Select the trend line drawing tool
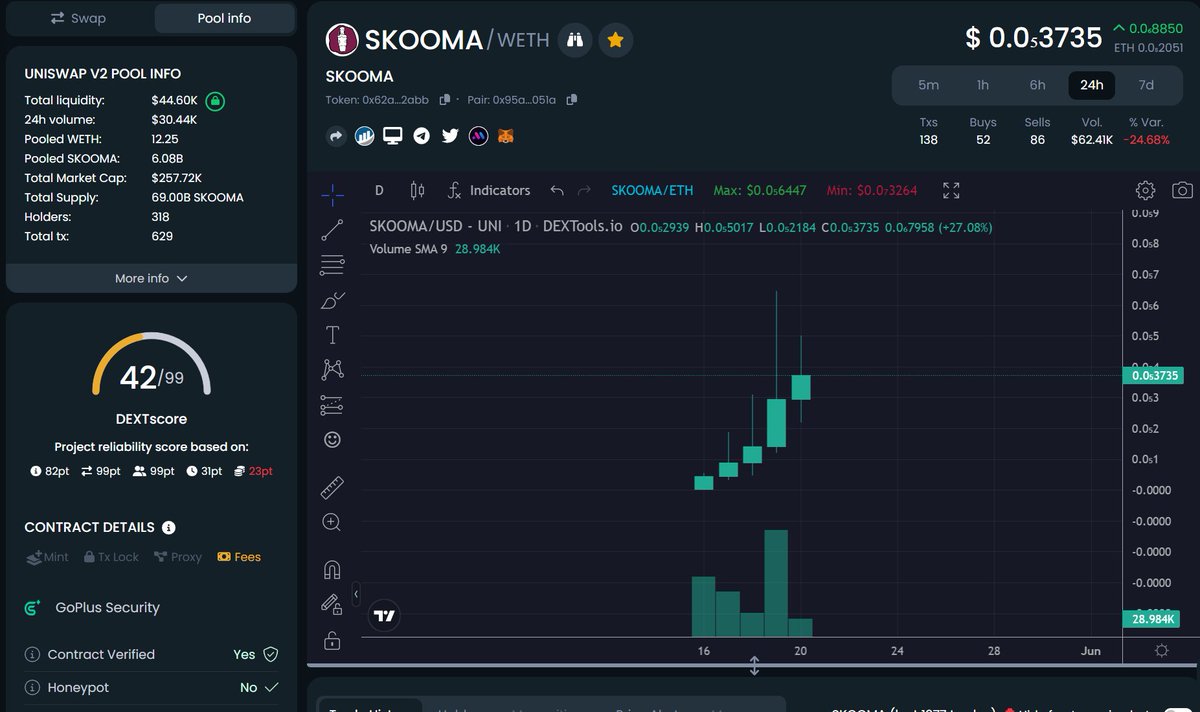 click(332, 230)
